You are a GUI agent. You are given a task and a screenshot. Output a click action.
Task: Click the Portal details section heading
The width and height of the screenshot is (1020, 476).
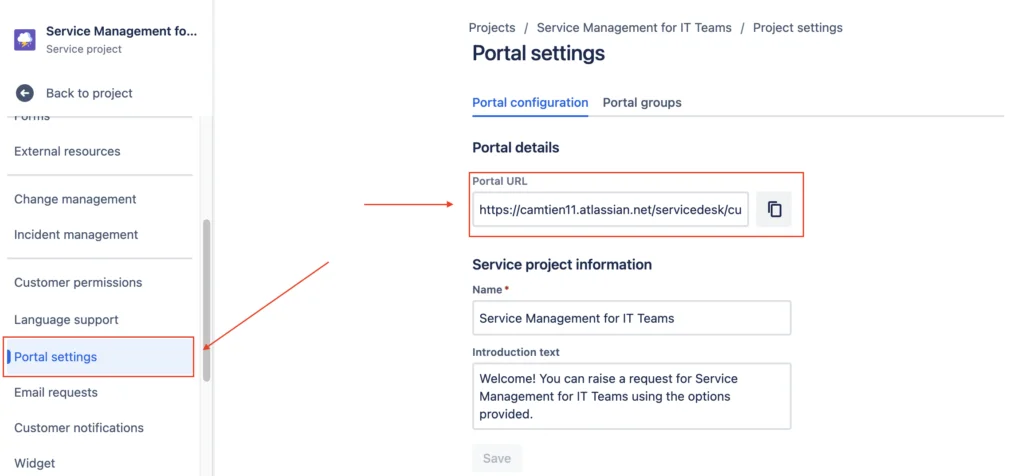pos(516,148)
